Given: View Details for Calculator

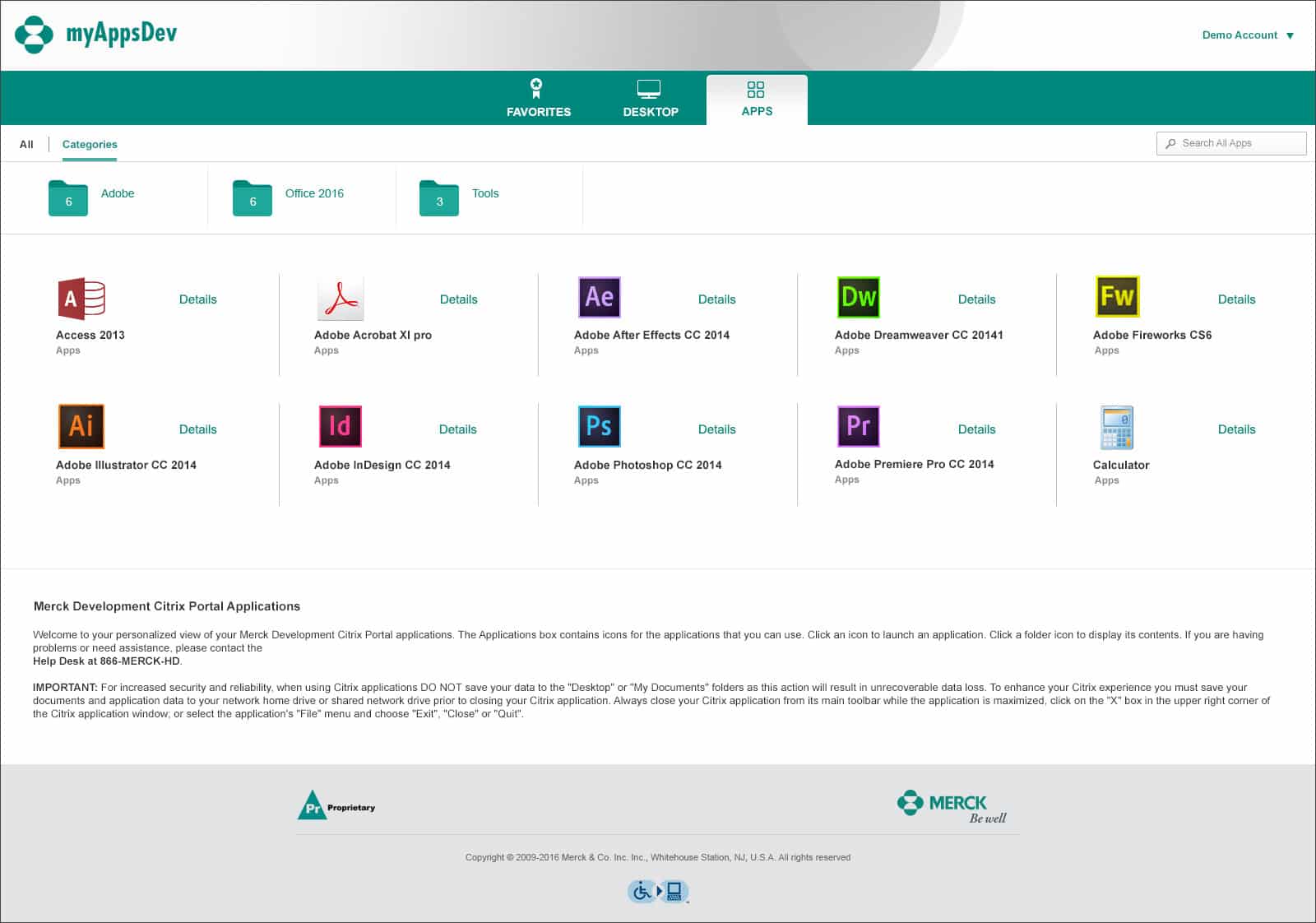Looking at the screenshot, I should pos(1236,429).
